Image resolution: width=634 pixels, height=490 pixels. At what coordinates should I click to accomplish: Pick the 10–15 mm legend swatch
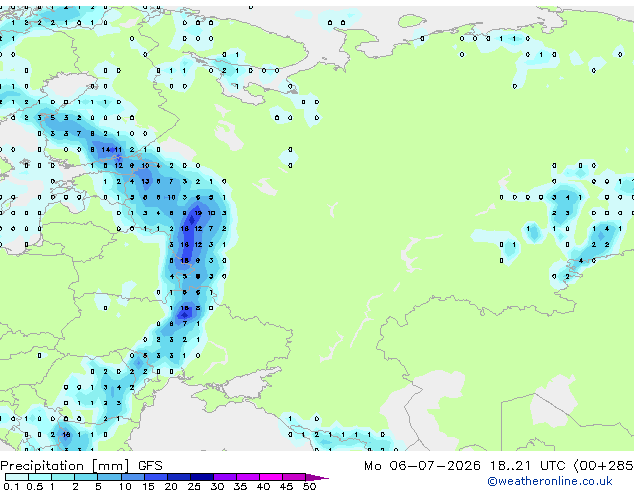[132, 477]
